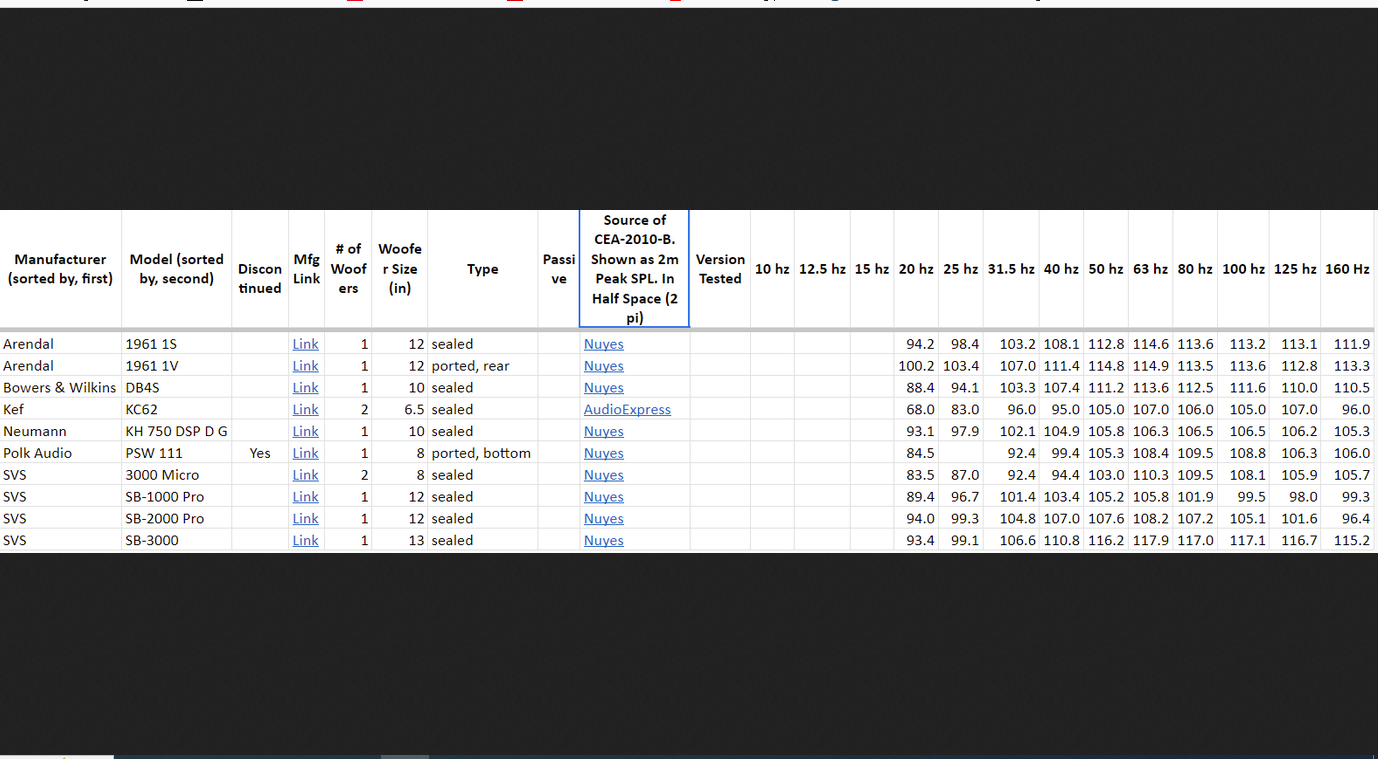Select the Bowers & Wilkins manufacturer cell
1378x759 pixels.
click(60, 388)
